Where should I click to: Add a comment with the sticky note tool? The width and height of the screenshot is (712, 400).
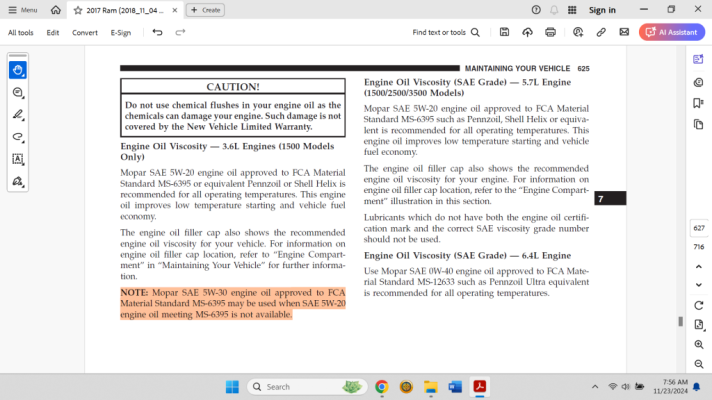(18, 93)
